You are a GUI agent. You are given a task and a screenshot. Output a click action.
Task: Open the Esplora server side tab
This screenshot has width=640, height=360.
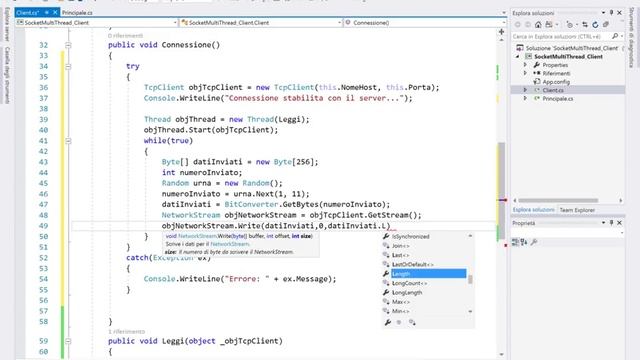(7, 24)
